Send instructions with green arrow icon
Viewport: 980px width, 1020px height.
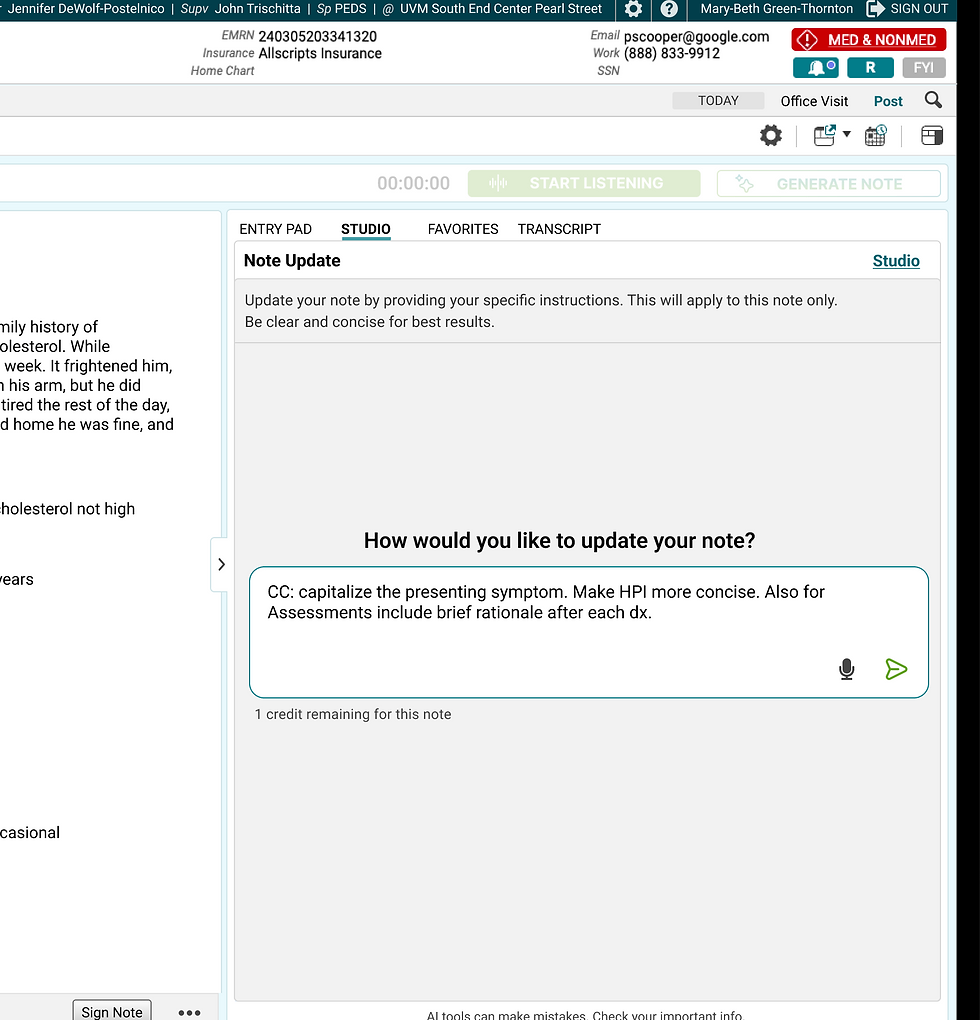tap(896, 669)
